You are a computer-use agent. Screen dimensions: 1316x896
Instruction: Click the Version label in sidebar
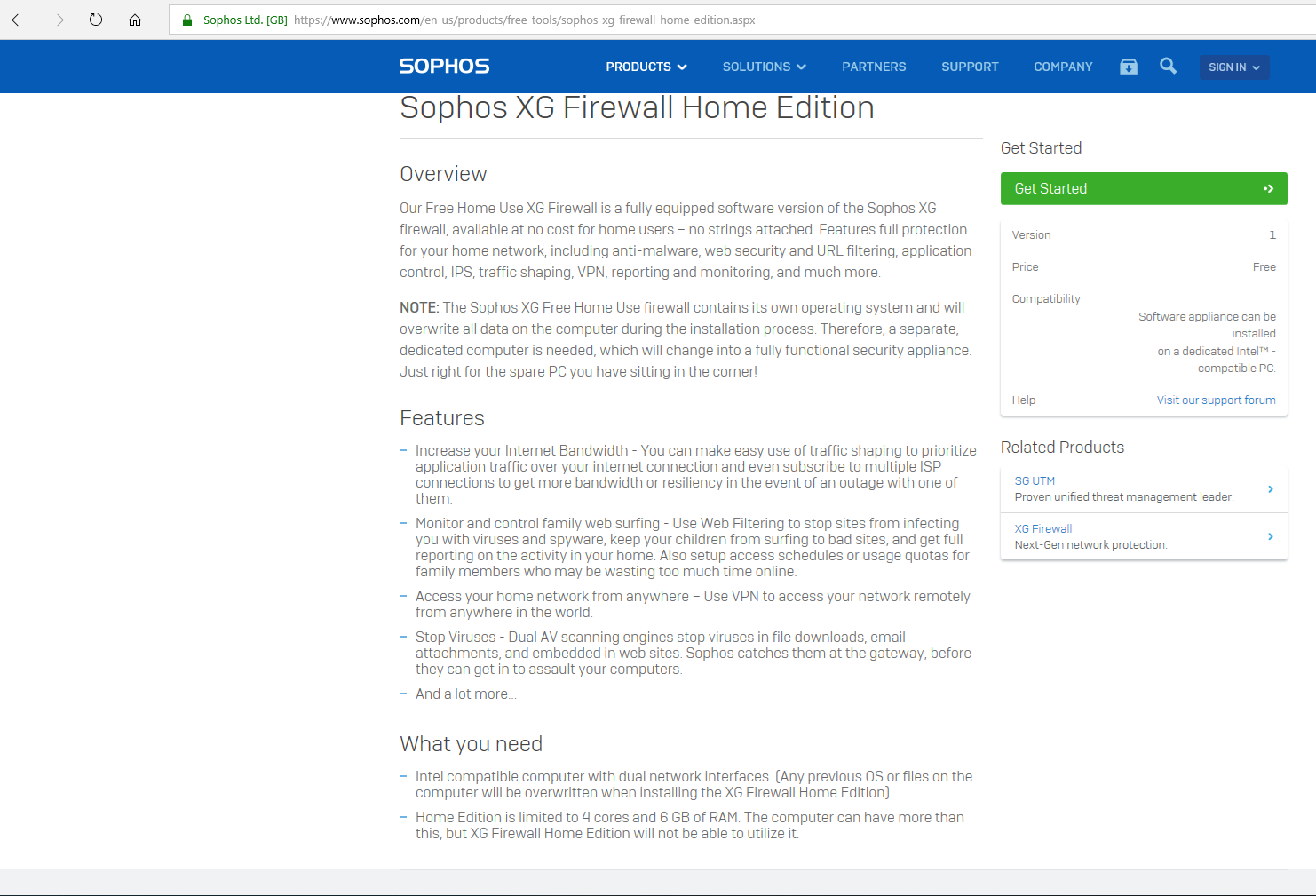coord(1031,235)
